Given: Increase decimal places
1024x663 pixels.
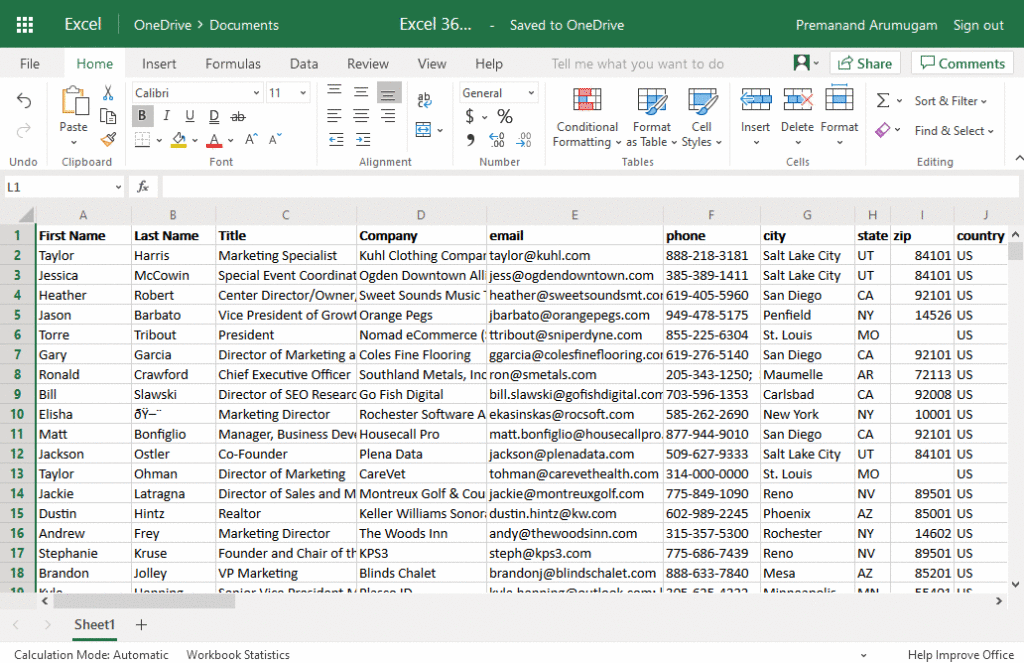Looking at the screenshot, I should [497, 140].
